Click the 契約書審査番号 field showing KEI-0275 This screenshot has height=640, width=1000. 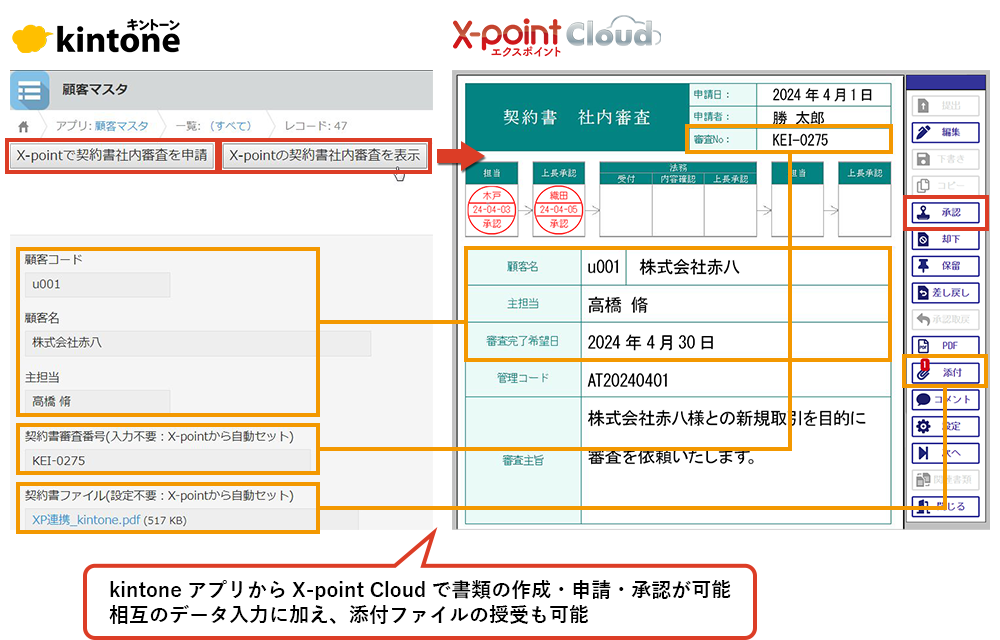click(167, 461)
